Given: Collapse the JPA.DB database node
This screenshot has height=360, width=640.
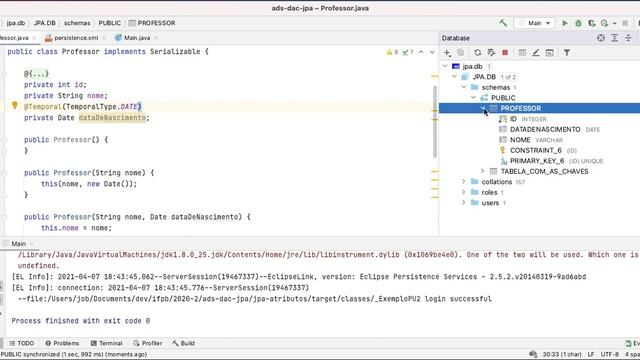Looking at the screenshot, I should tap(455, 77).
